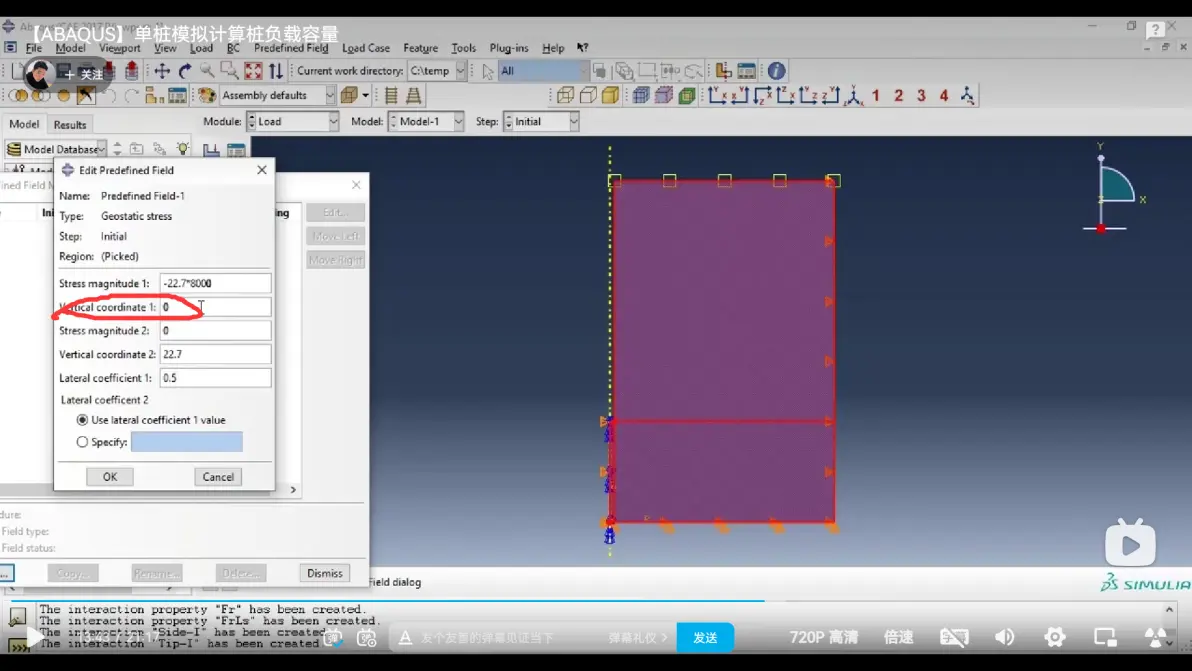The image size is (1192, 671).
Task: Click the Vertical coordinate 2 field
Action: (215, 354)
